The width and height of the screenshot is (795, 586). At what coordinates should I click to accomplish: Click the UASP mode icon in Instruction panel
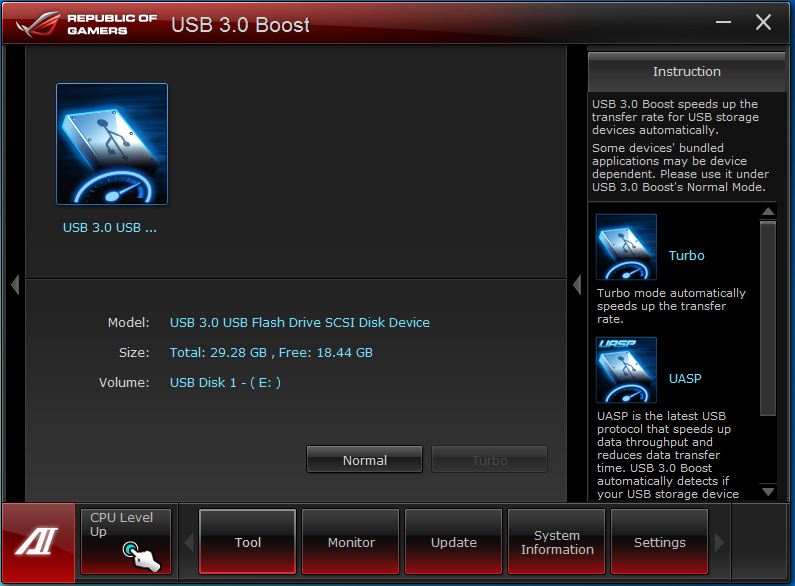click(626, 370)
